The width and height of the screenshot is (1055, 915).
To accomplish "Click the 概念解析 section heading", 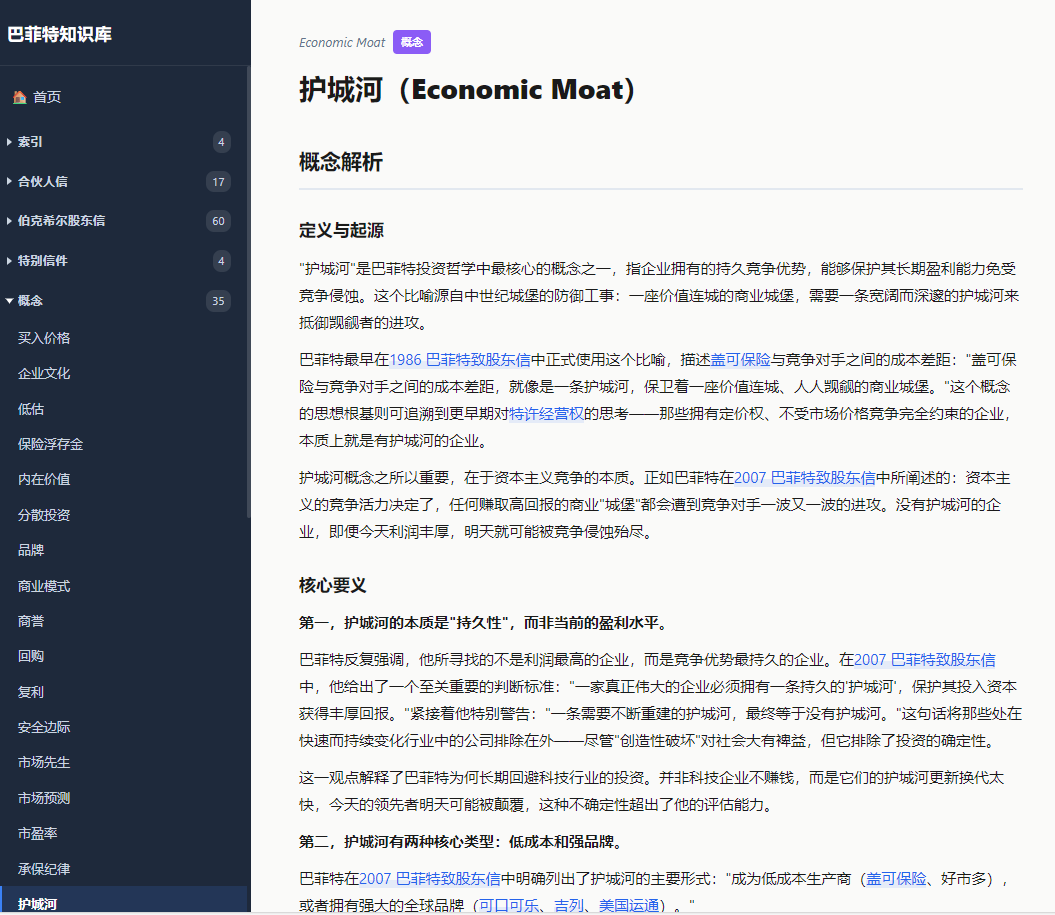I will pos(341,162).
